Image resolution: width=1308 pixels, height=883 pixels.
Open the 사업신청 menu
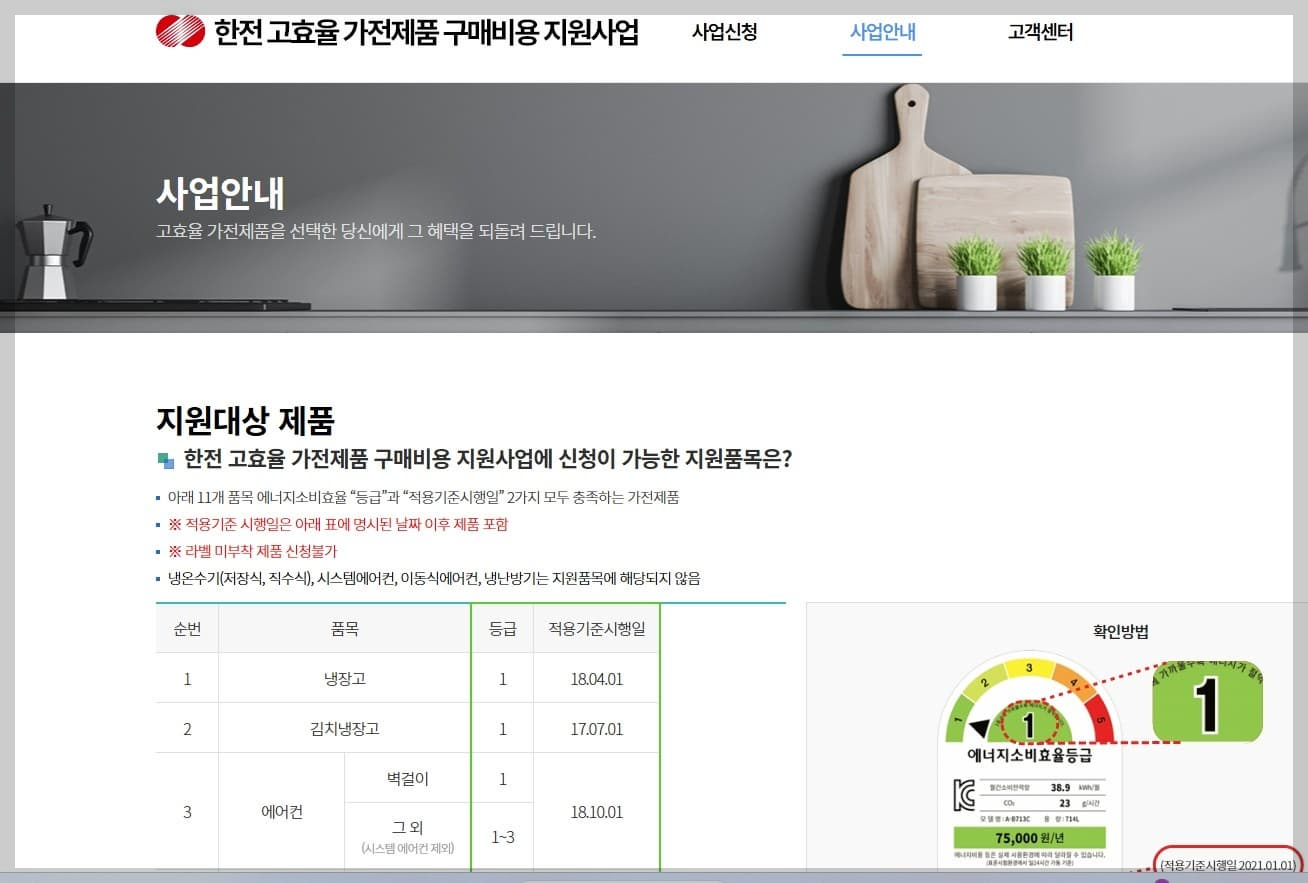(724, 33)
